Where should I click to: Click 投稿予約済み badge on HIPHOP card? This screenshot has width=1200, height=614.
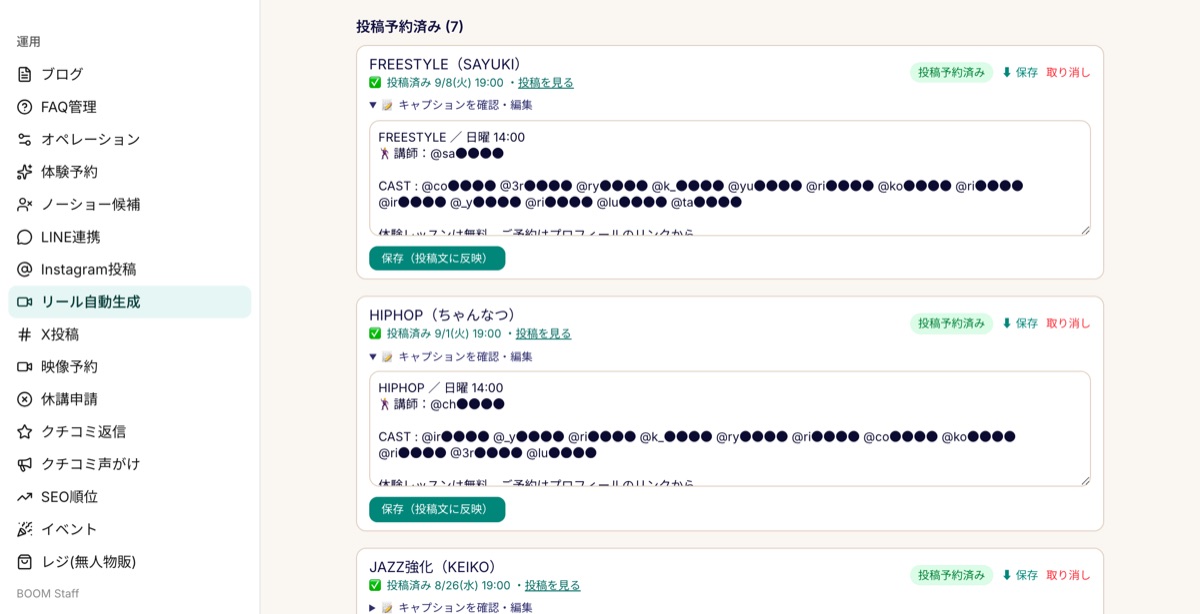coord(951,323)
